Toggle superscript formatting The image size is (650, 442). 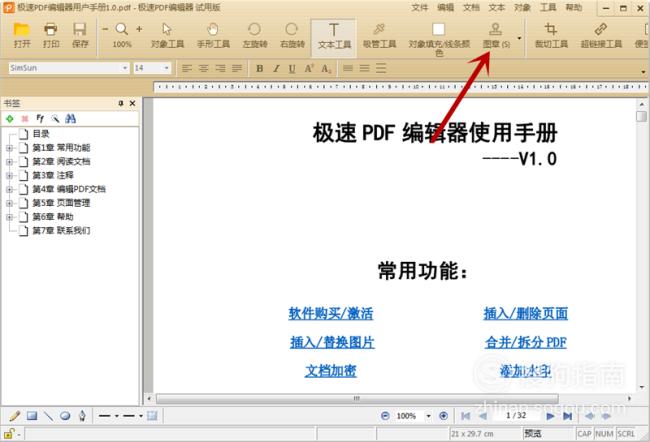click(309, 68)
